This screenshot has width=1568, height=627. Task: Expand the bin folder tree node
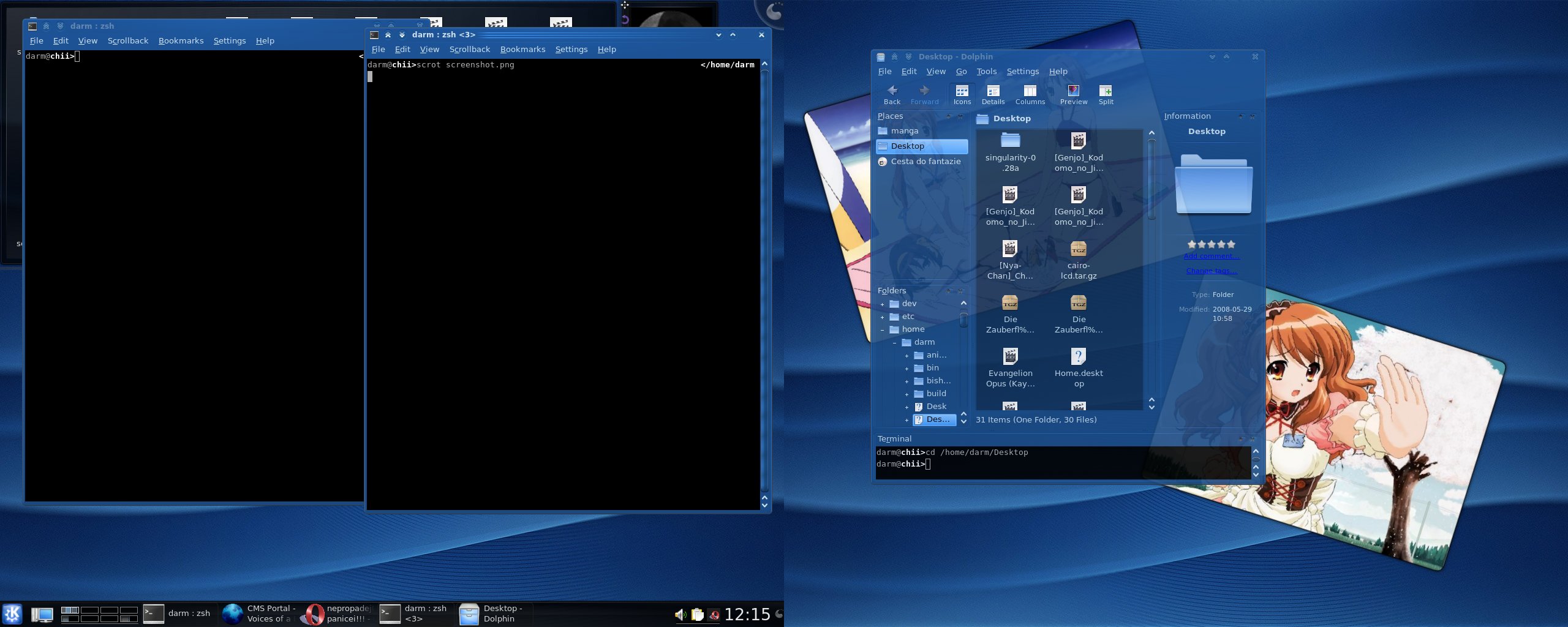pyautogui.click(x=907, y=369)
